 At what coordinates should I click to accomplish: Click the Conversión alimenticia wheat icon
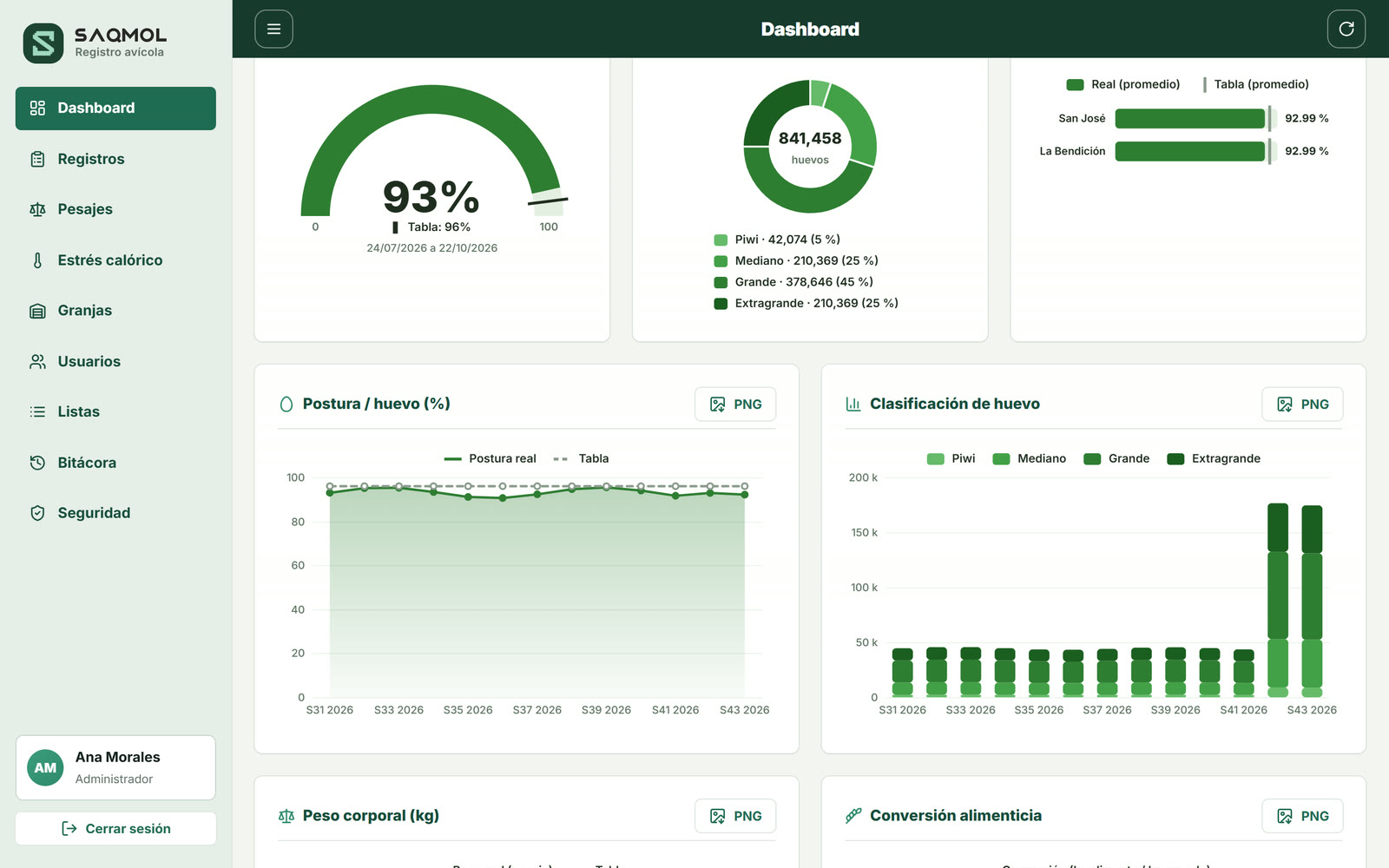[853, 816]
